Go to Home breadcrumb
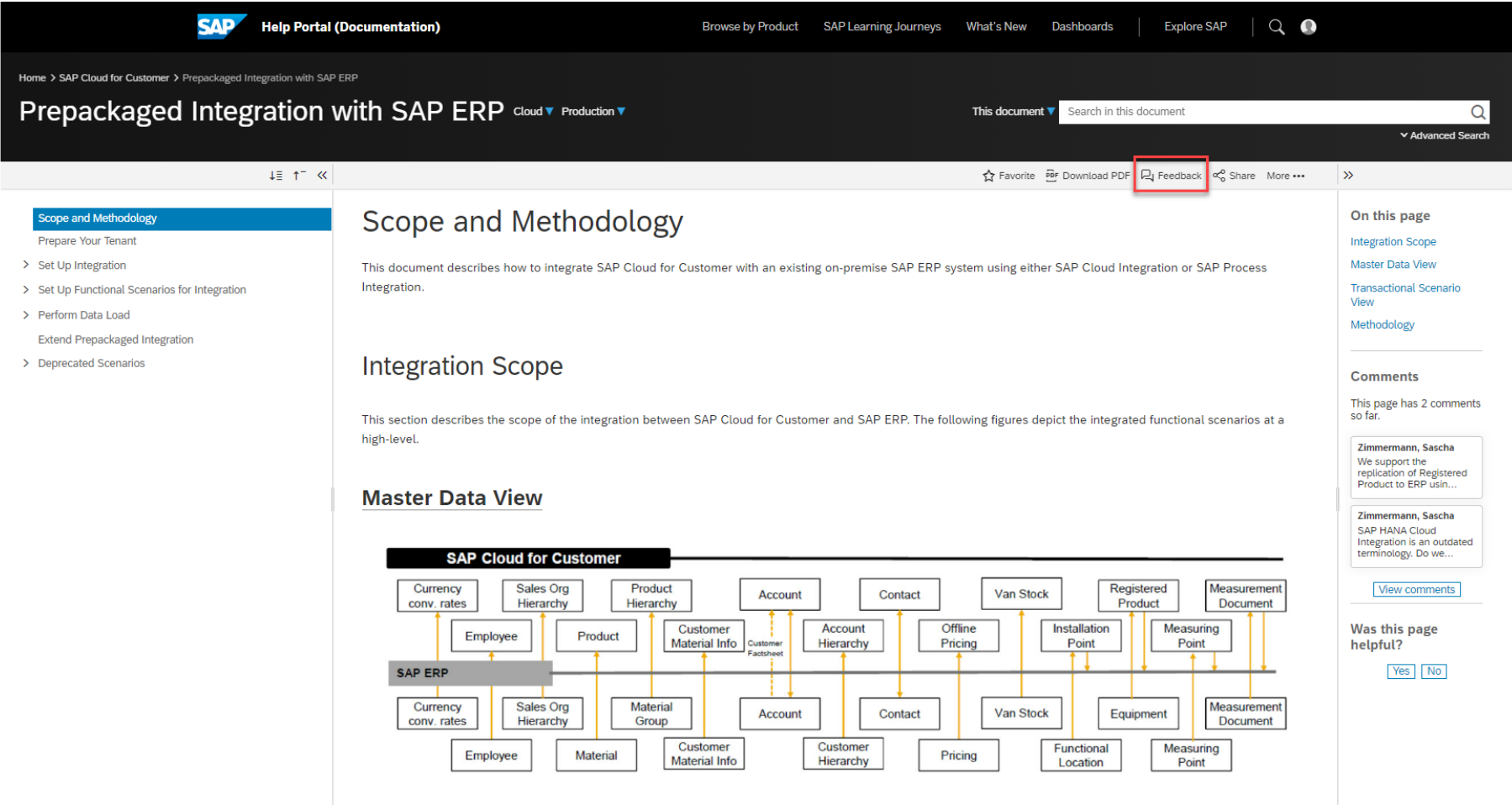The width and height of the screenshot is (1512, 805). [x=32, y=78]
